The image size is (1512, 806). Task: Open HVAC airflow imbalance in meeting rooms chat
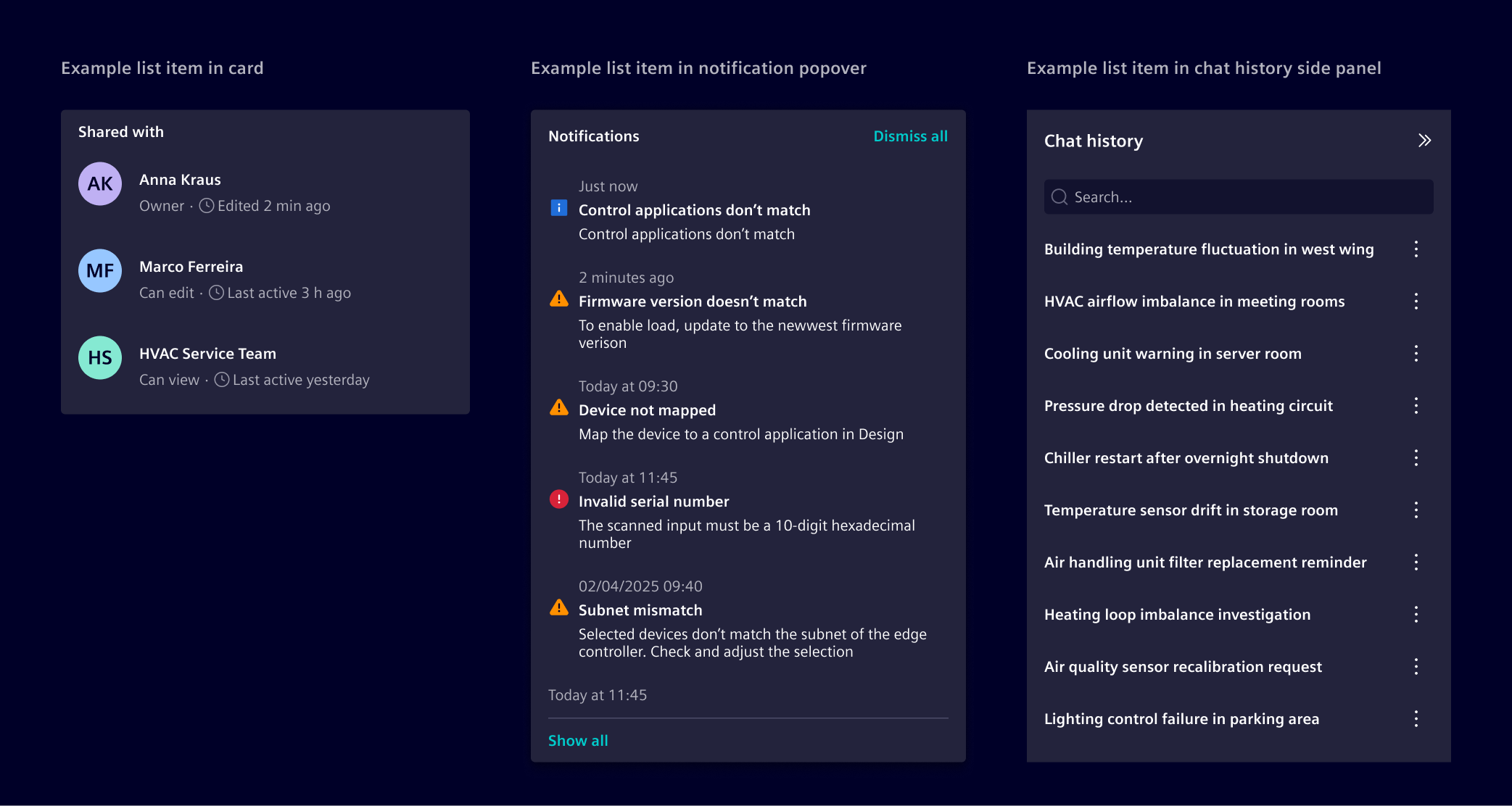[1194, 302]
